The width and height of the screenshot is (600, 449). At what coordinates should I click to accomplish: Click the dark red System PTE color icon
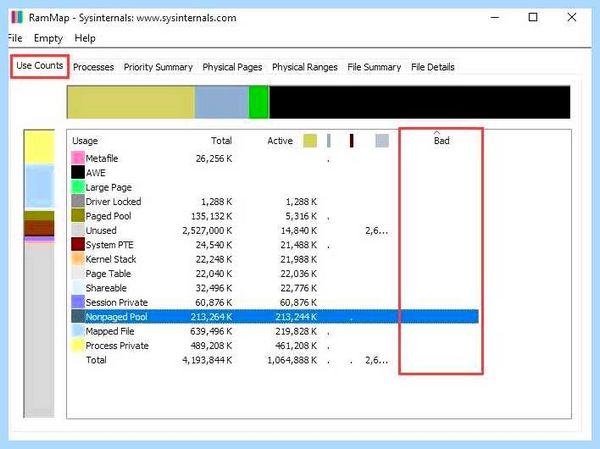78,245
